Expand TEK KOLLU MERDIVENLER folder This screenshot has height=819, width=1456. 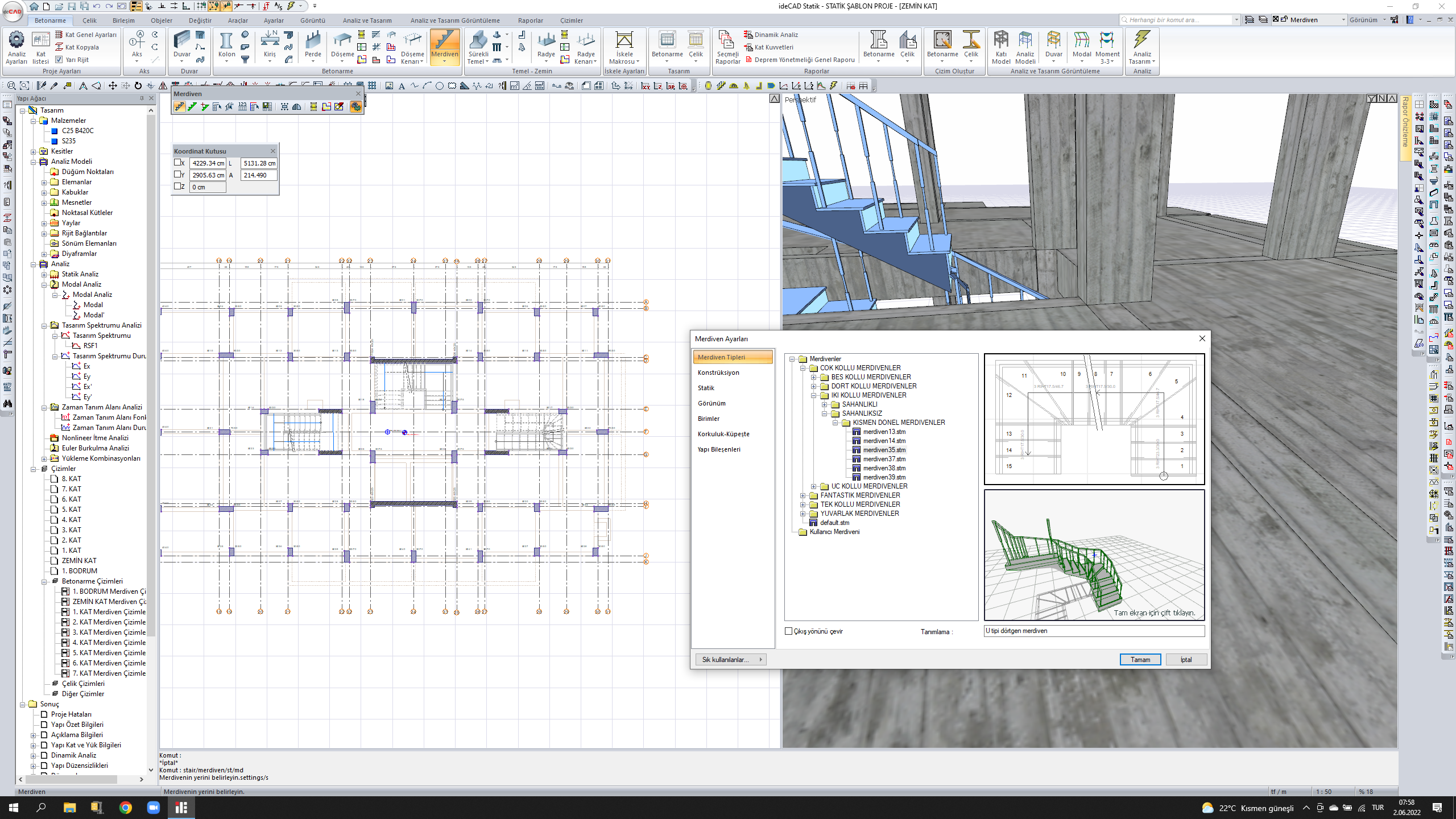pos(803,504)
